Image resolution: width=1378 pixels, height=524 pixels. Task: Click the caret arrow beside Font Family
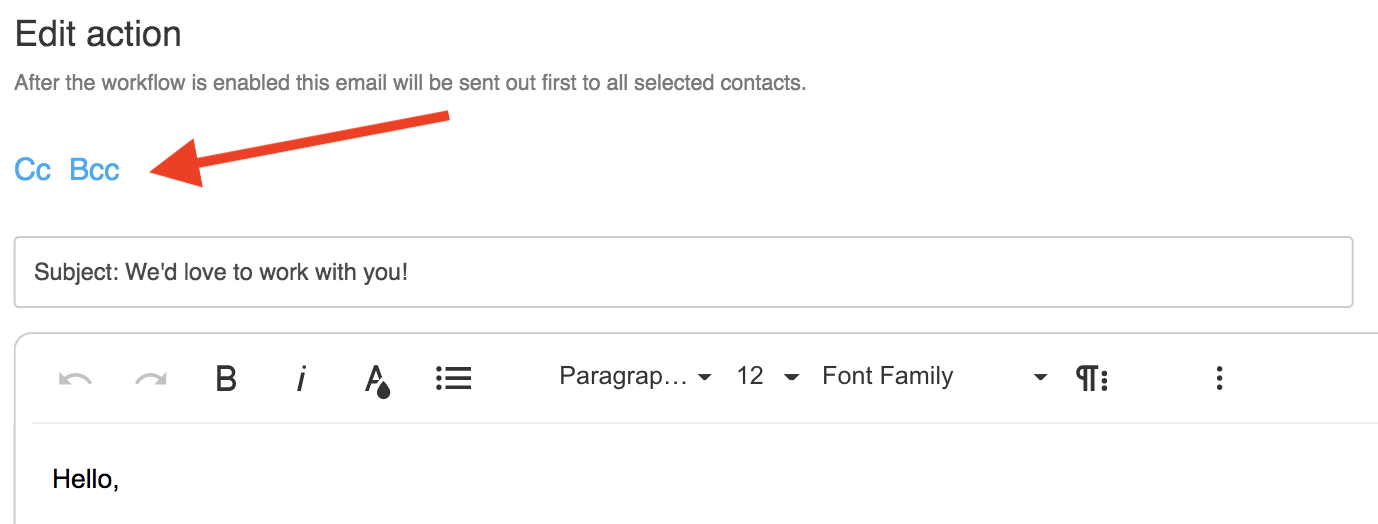click(1040, 378)
